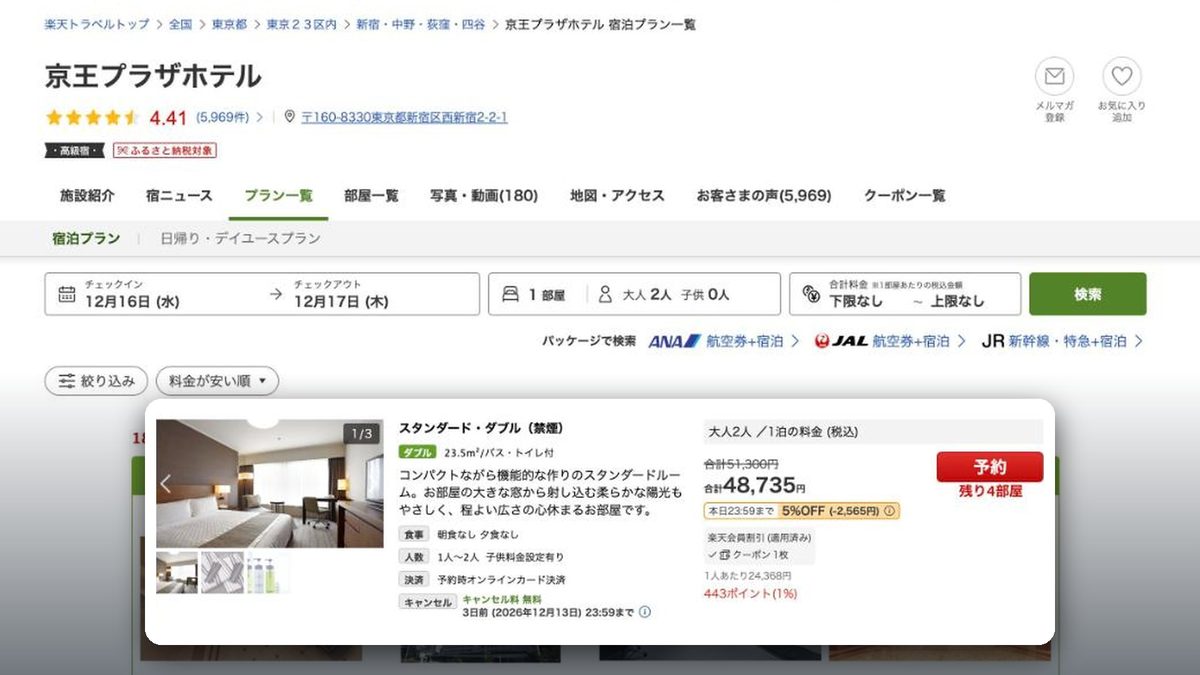Go to 東京２３区内 breadcrumb
The height and width of the screenshot is (675, 1200).
(x=301, y=24)
